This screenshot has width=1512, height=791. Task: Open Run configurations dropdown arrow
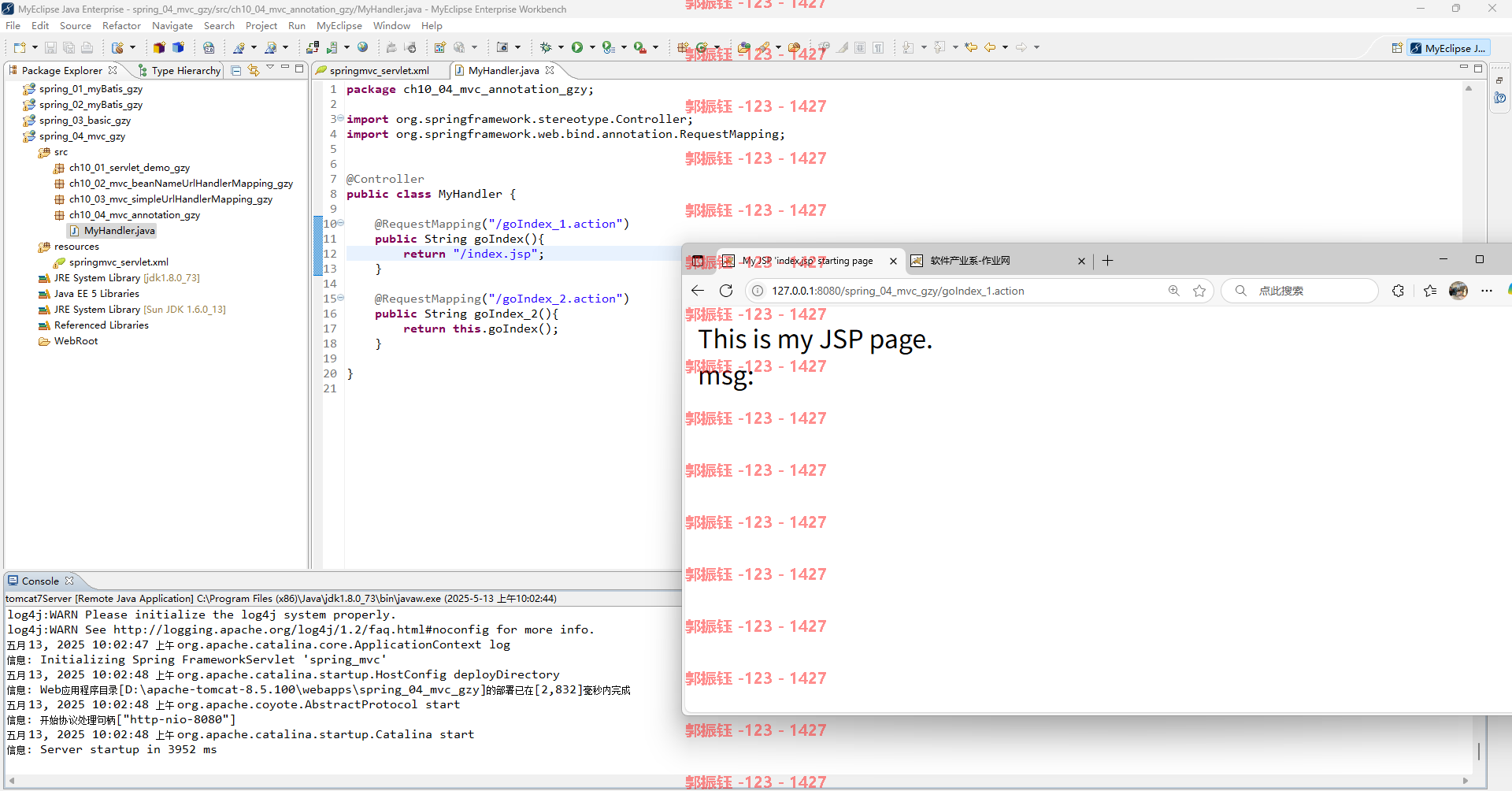coord(592,47)
